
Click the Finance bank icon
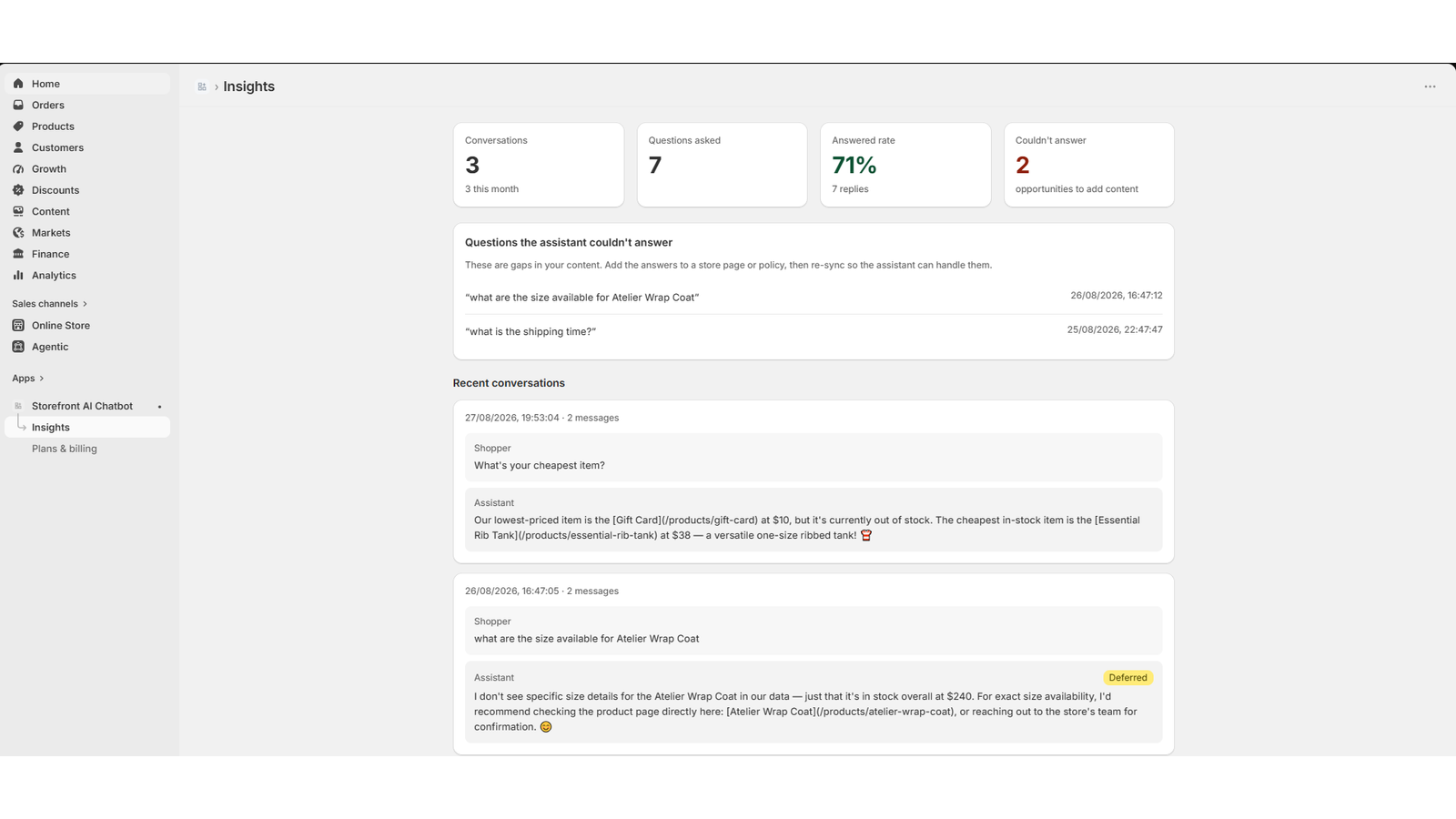(18, 254)
